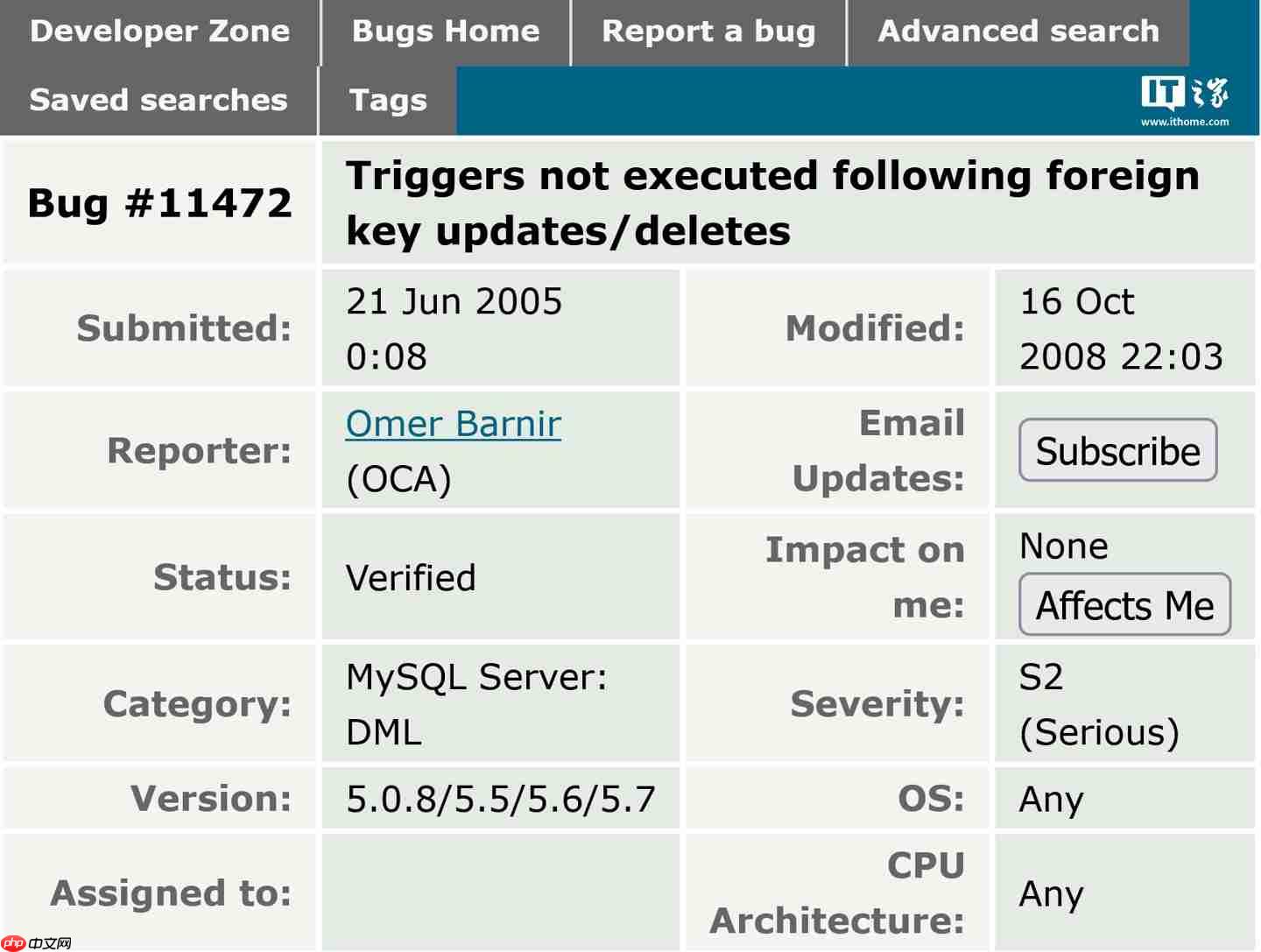Select the Status field showing Verified
The image size is (1261, 952).
pyautogui.click(x=411, y=577)
